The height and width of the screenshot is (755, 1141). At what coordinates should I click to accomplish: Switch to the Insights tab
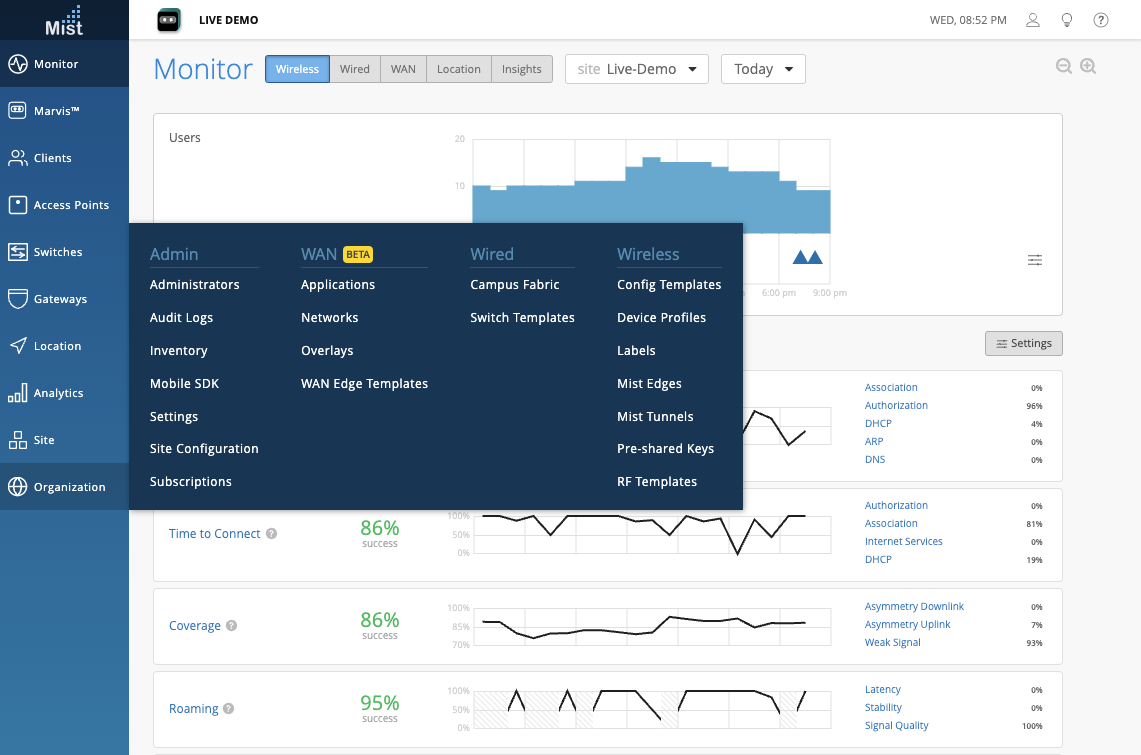[x=521, y=69]
